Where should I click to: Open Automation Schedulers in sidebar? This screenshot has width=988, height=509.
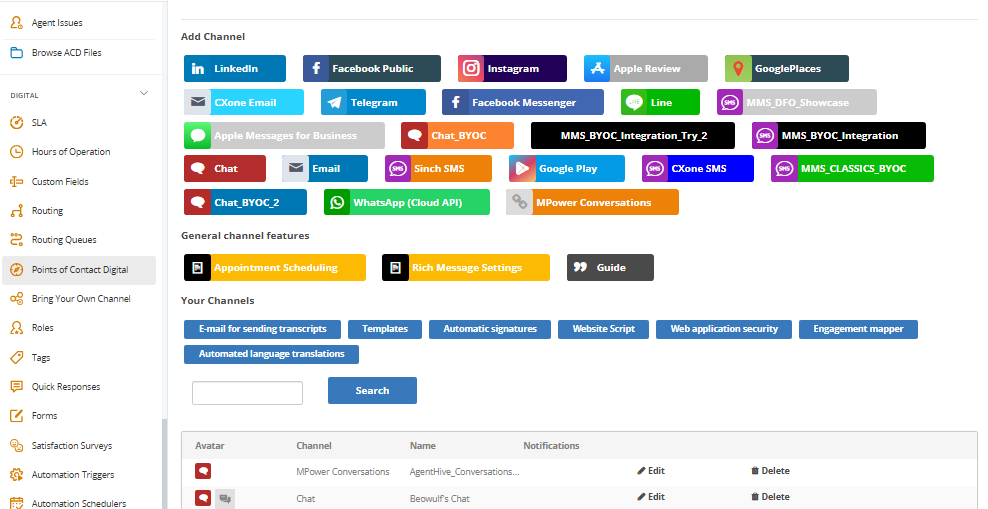click(79, 503)
